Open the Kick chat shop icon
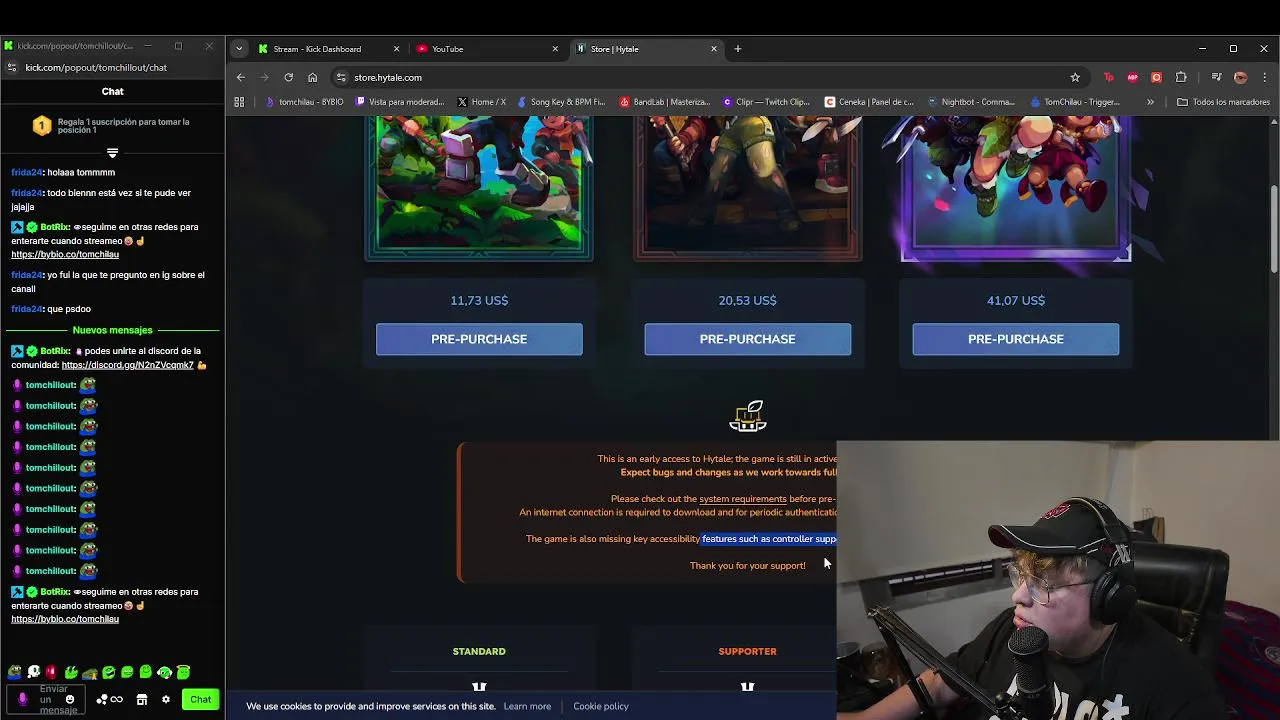This screenshot has height=720, width=1280. pyautogui.click(x=142, y=700)
